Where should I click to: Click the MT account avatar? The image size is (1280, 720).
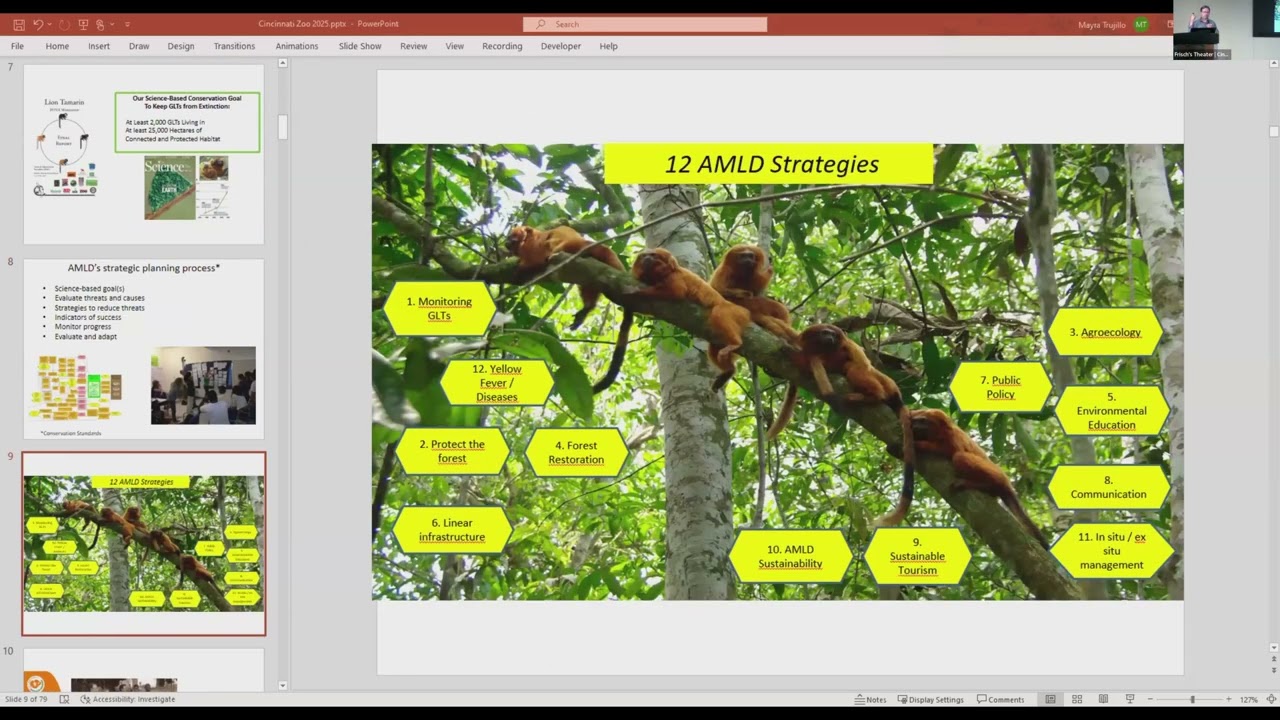tap(1141, 24)
